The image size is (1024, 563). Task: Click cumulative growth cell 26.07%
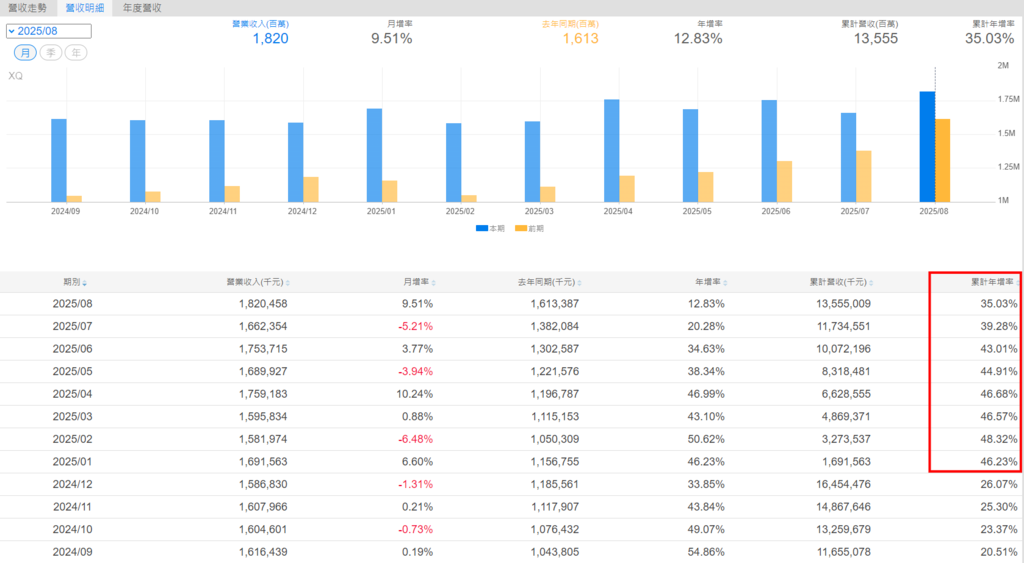(x=999, y=485)
